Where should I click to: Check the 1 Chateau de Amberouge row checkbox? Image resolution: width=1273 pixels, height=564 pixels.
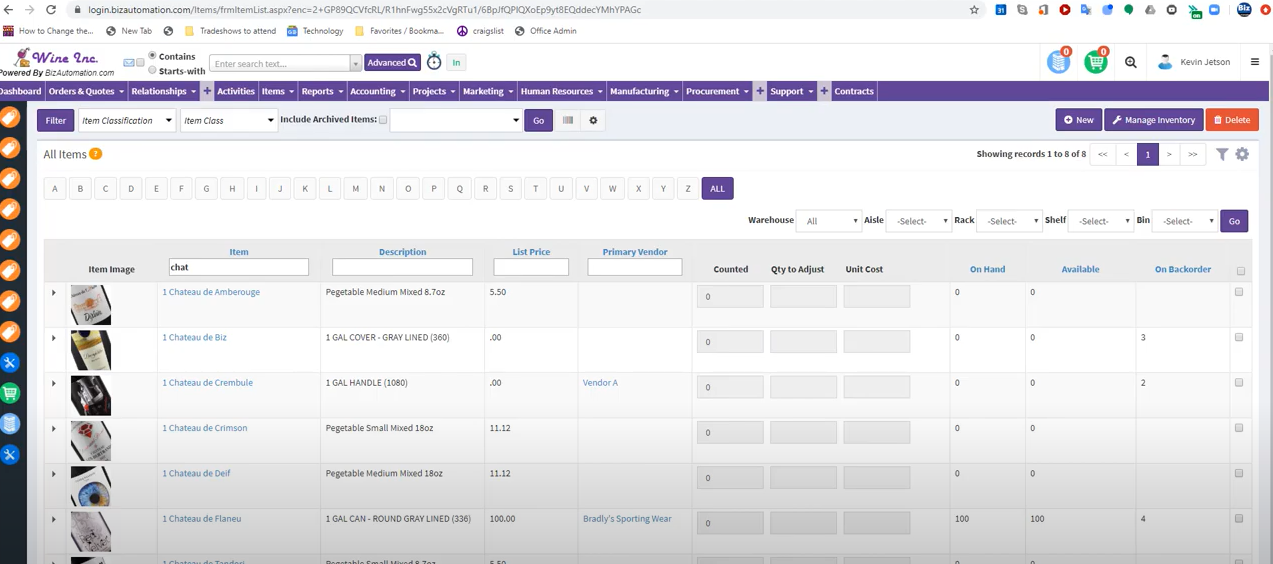(1239, 292)
